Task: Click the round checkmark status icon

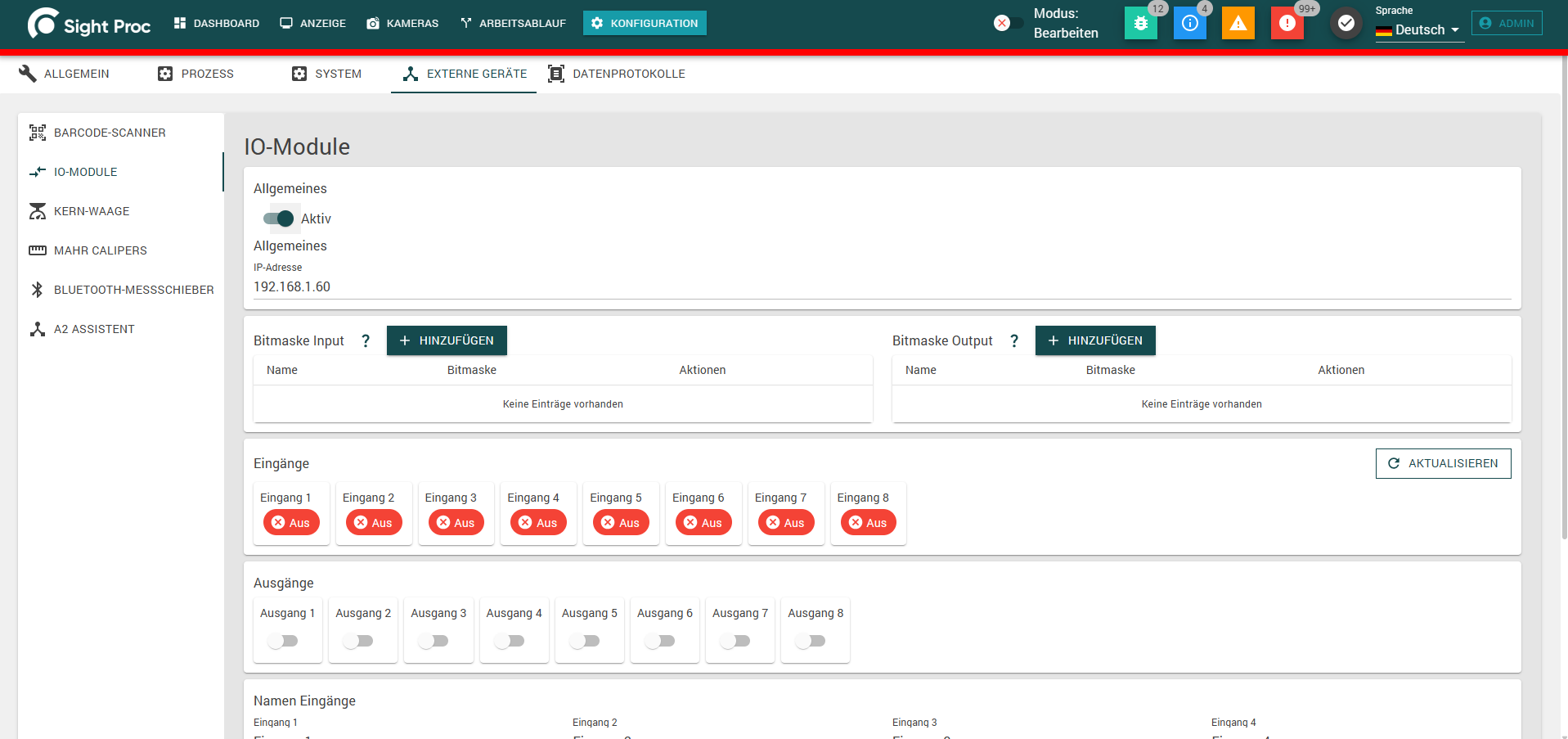Action: [x=1346, y=23]
